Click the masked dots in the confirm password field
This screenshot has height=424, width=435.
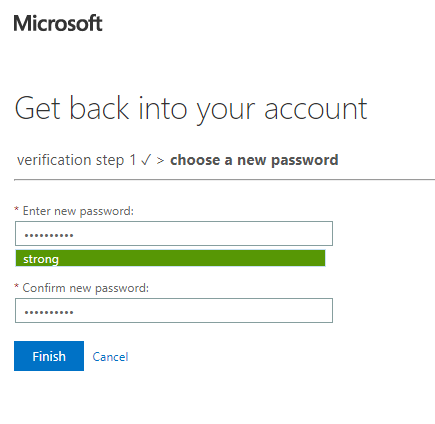click(49, 312)
